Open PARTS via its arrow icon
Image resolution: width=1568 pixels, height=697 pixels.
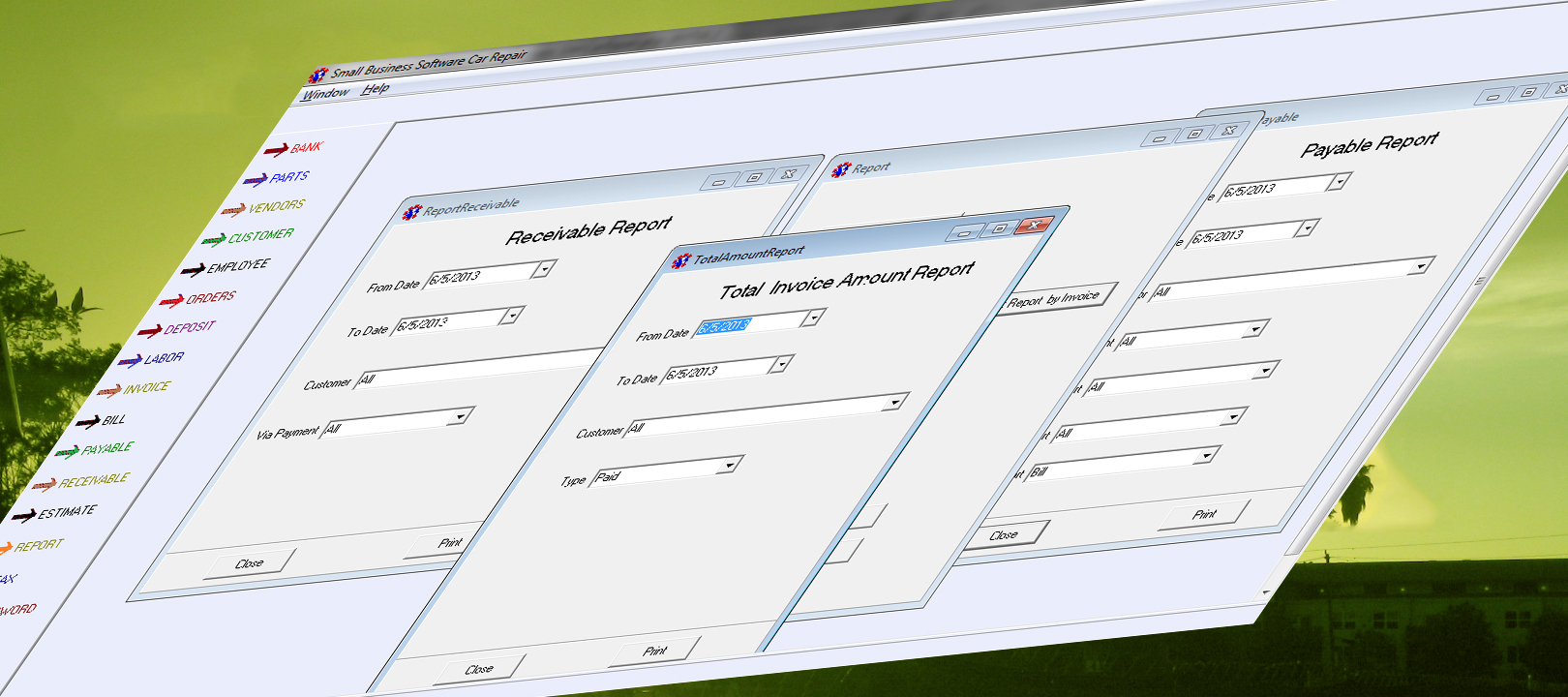tap(255, 180)
